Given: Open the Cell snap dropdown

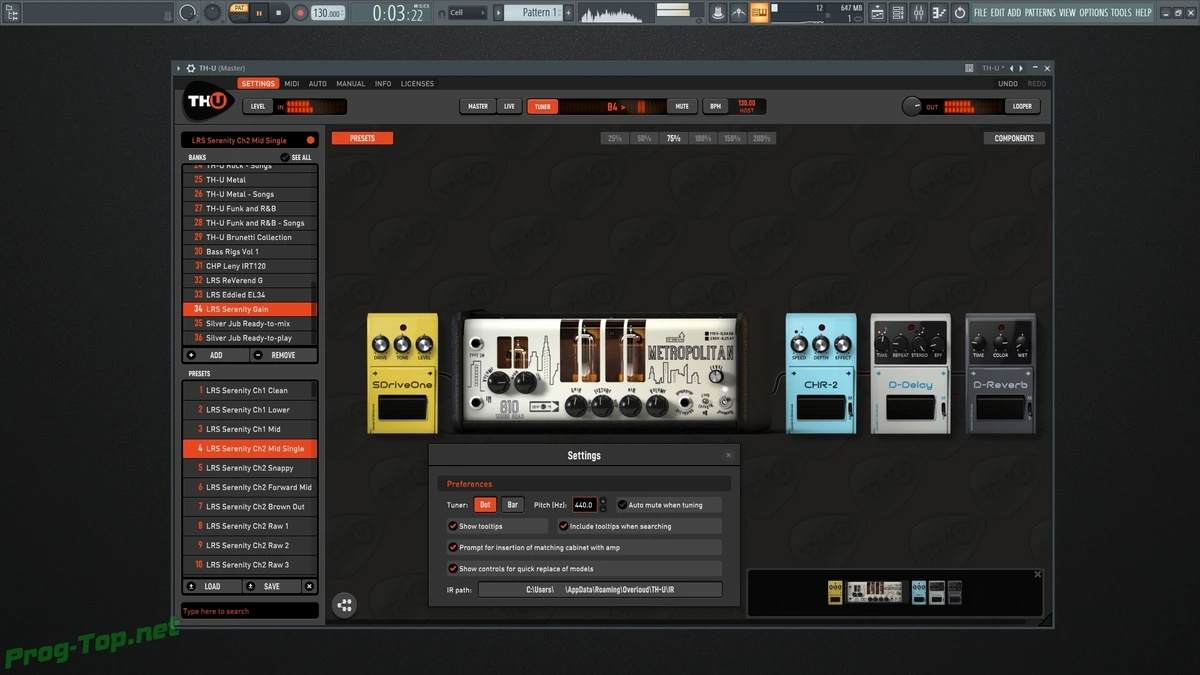Looking at the screenshot, I should tap(467, 13).
